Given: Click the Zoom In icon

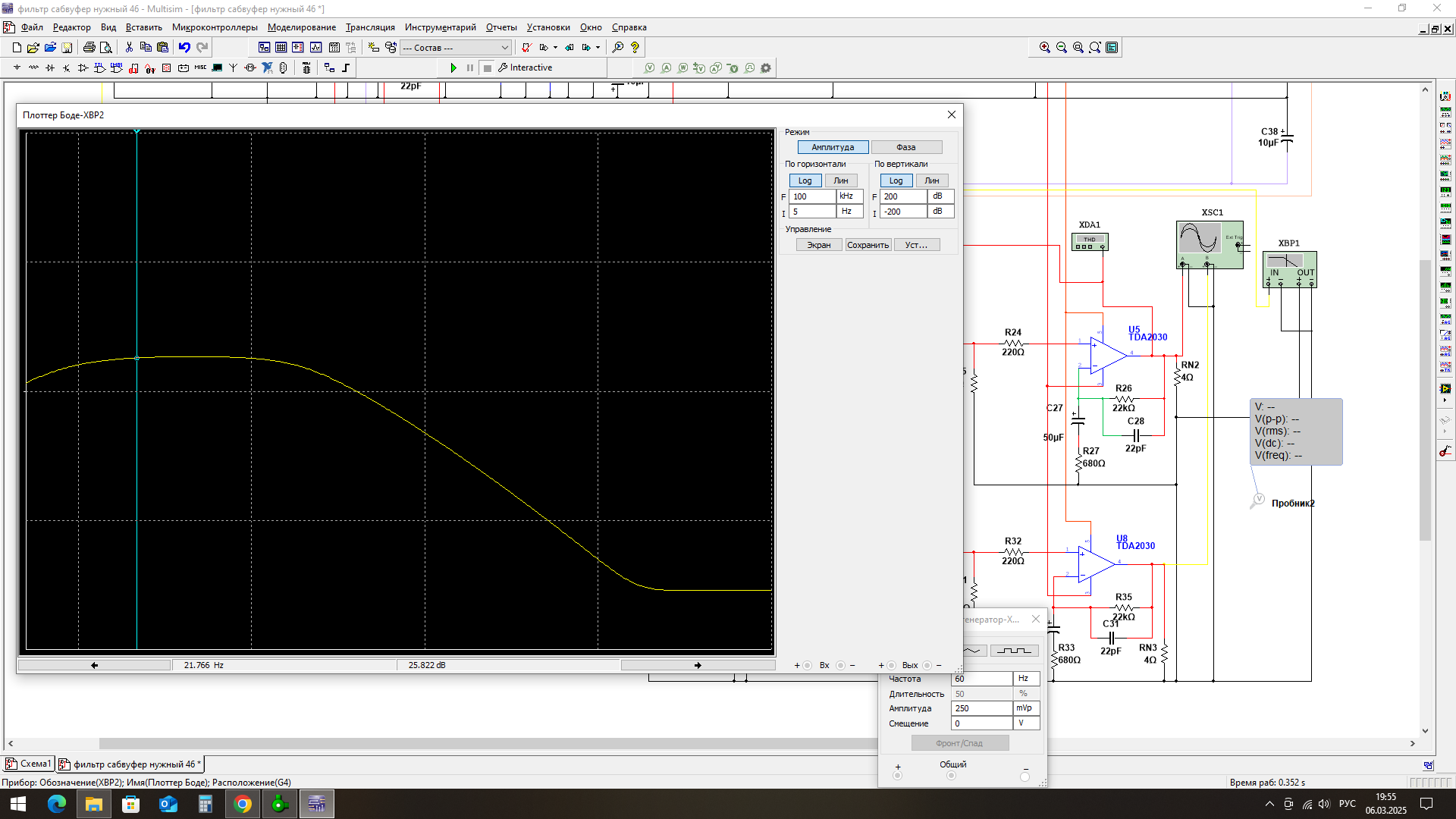Looking at the screenshot, I should coord(1045,47).
